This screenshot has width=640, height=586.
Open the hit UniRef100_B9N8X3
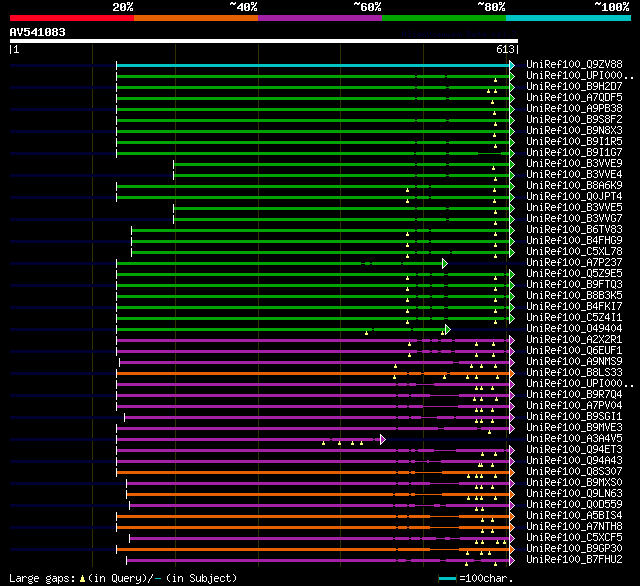tap(574, 131)
